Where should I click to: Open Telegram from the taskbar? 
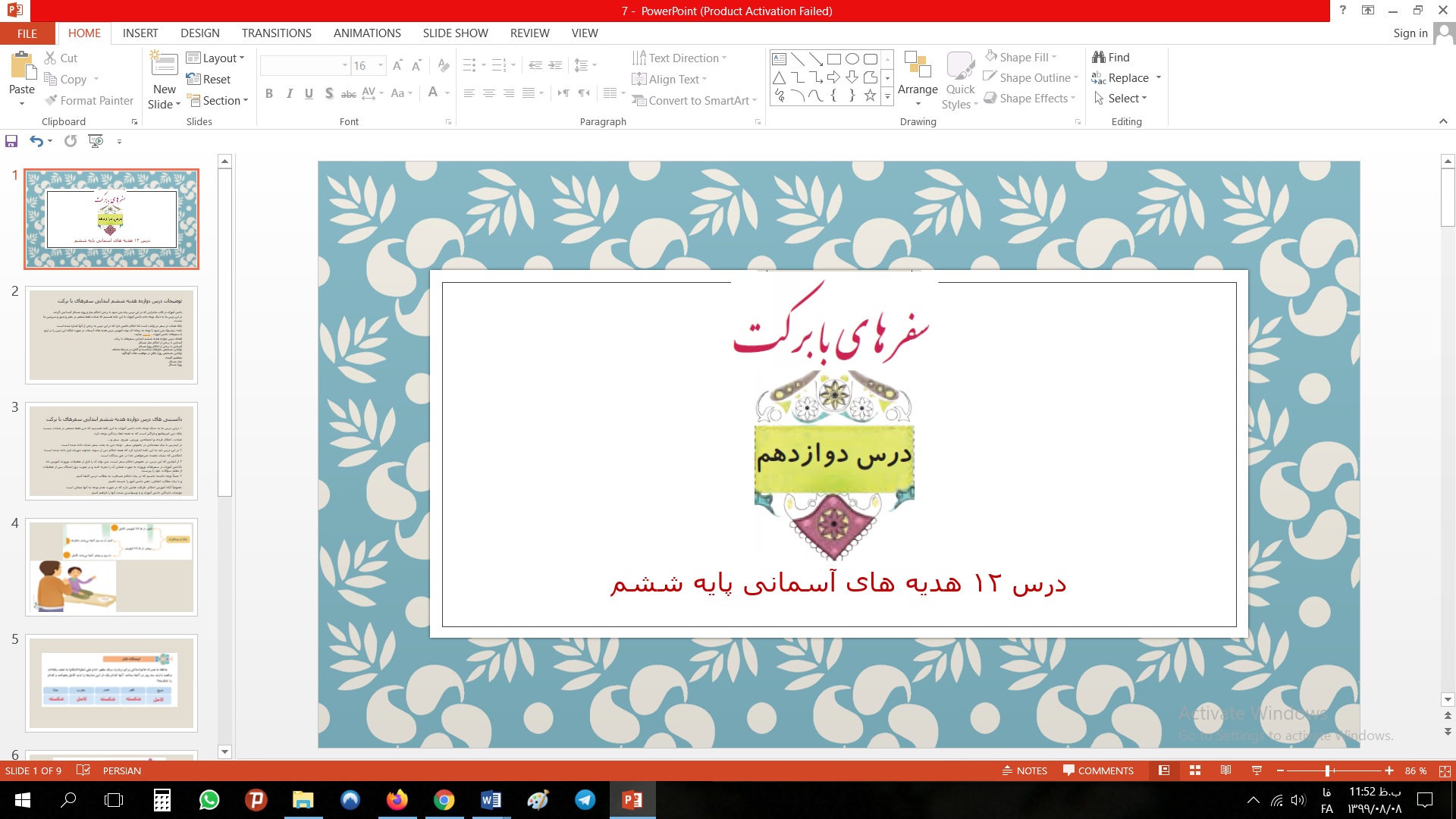[585, 800]
